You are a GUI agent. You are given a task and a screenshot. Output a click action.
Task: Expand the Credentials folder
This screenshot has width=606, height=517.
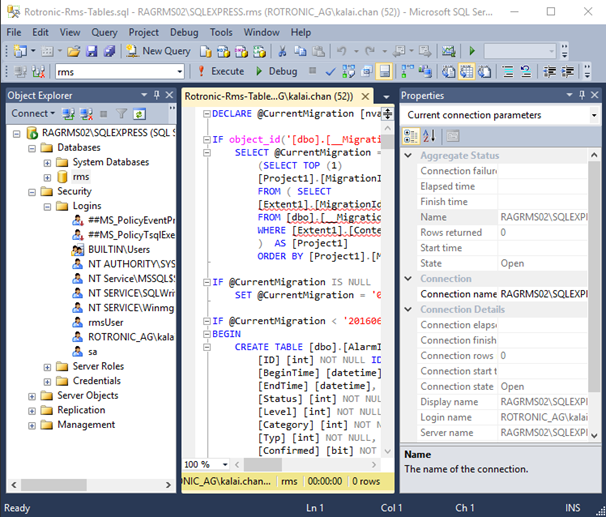[x=47, y=382]
